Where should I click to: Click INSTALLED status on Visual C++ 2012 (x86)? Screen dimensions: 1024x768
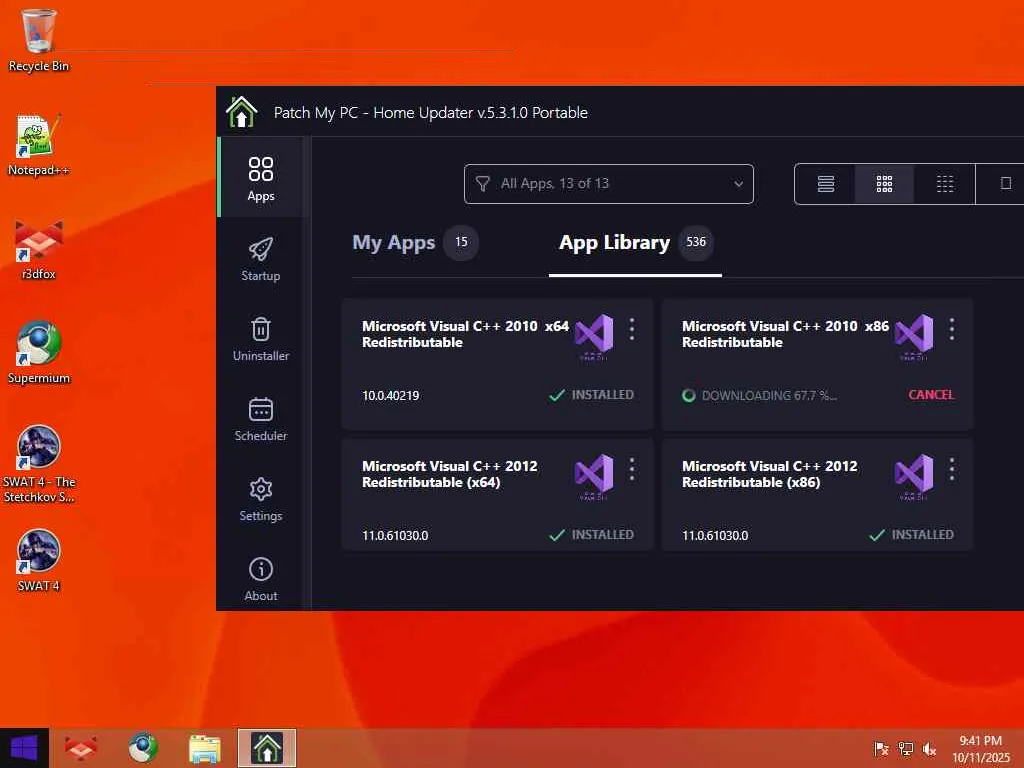tap(912, 534)
